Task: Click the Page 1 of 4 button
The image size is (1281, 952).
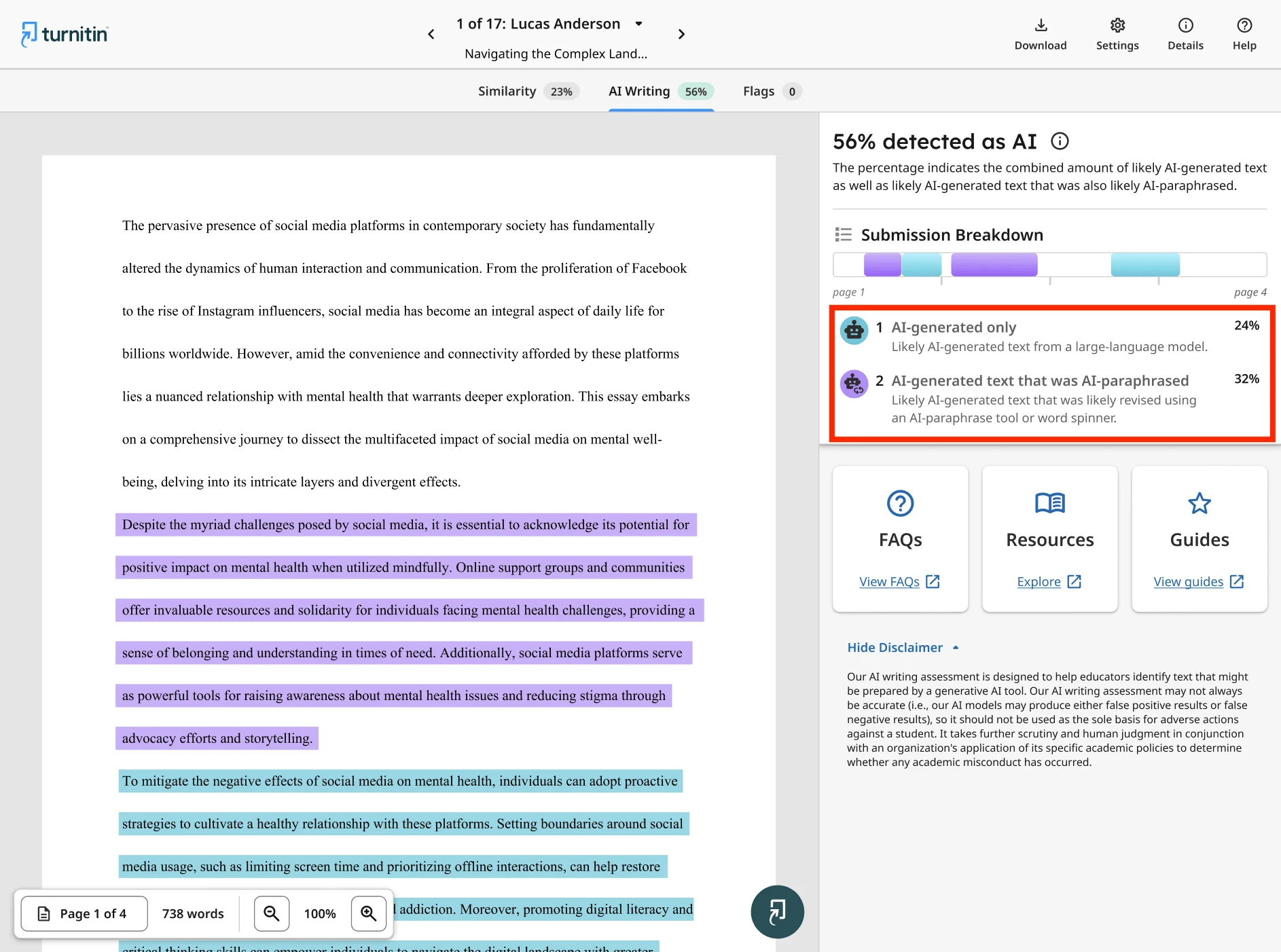Action: click(84, 913)
